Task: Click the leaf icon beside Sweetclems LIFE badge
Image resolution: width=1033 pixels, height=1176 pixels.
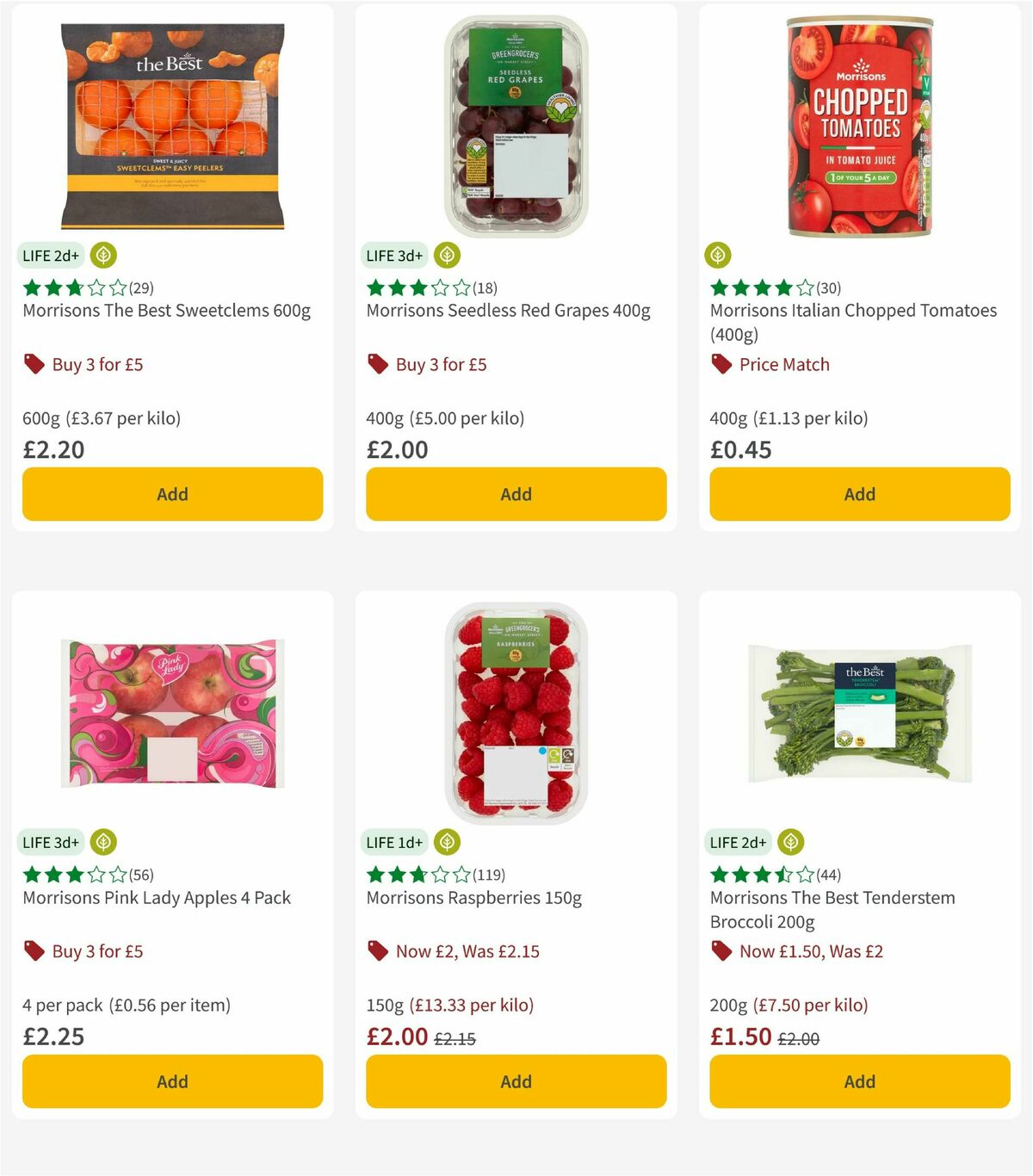Action: coord(103,255)
